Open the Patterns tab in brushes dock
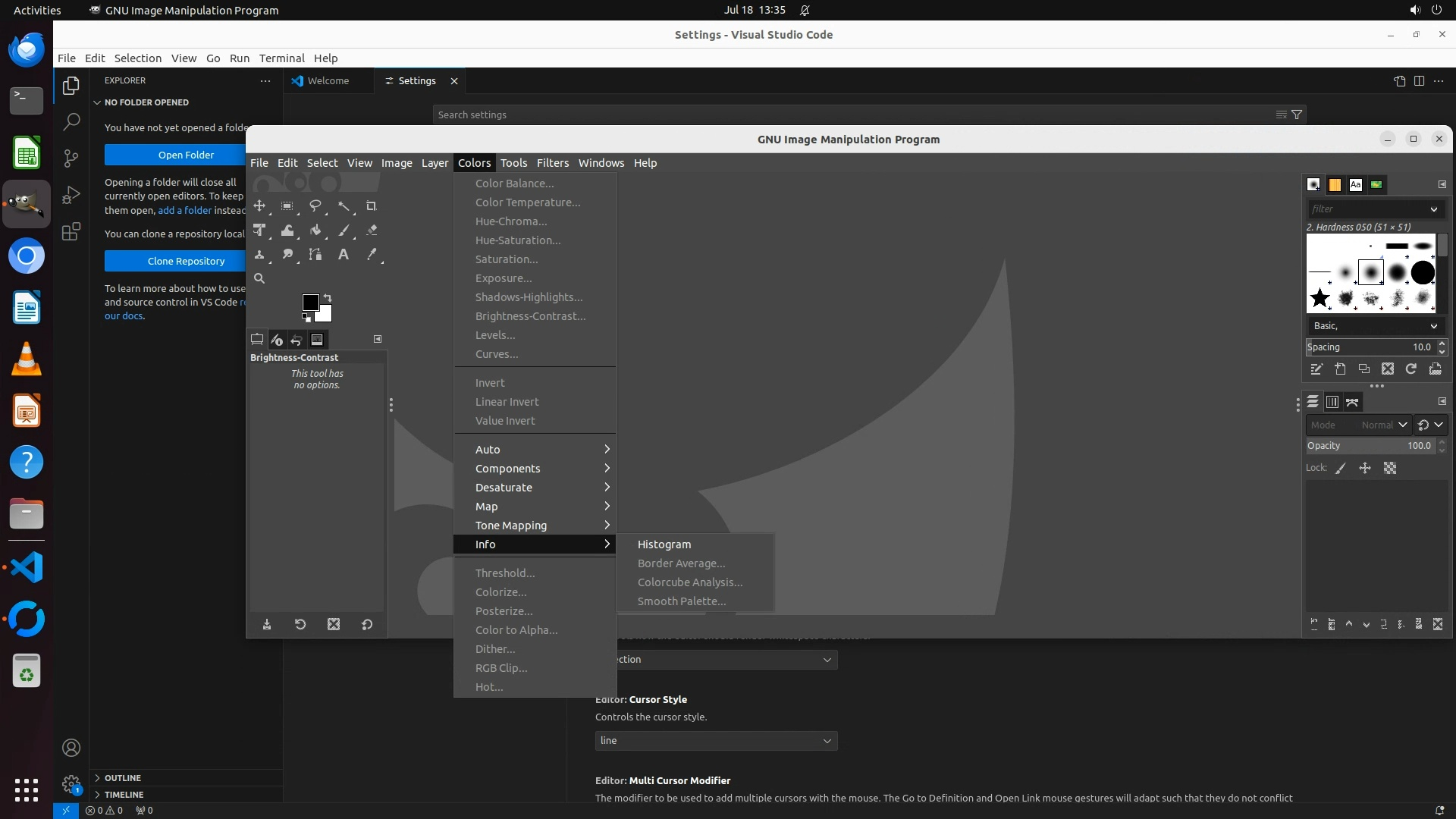The image size is (1456, 819). coord(1335,184)
